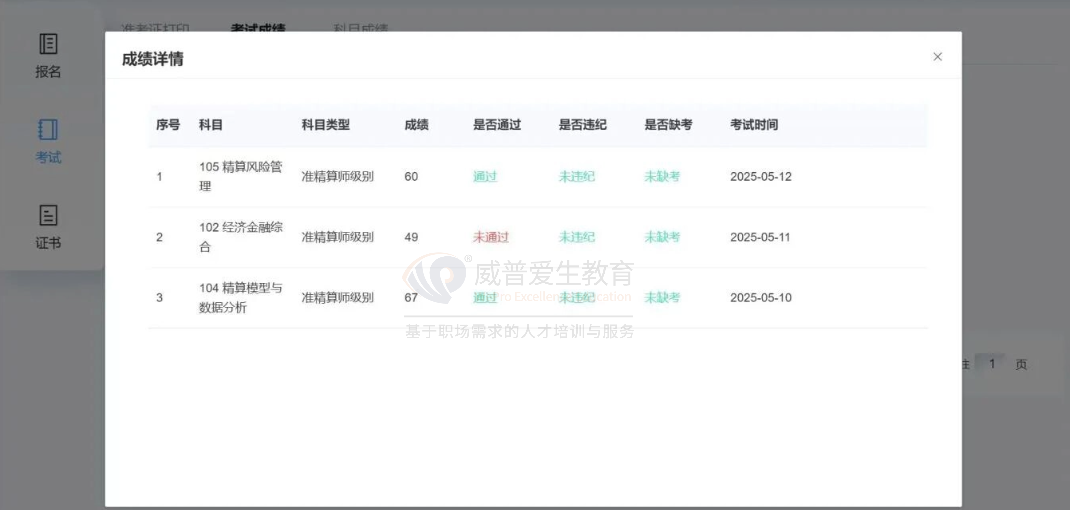This screenshot has height=510, width=1070.
Task: Click the 未违纪 status in the 102 row
Action: coord(577,237)
